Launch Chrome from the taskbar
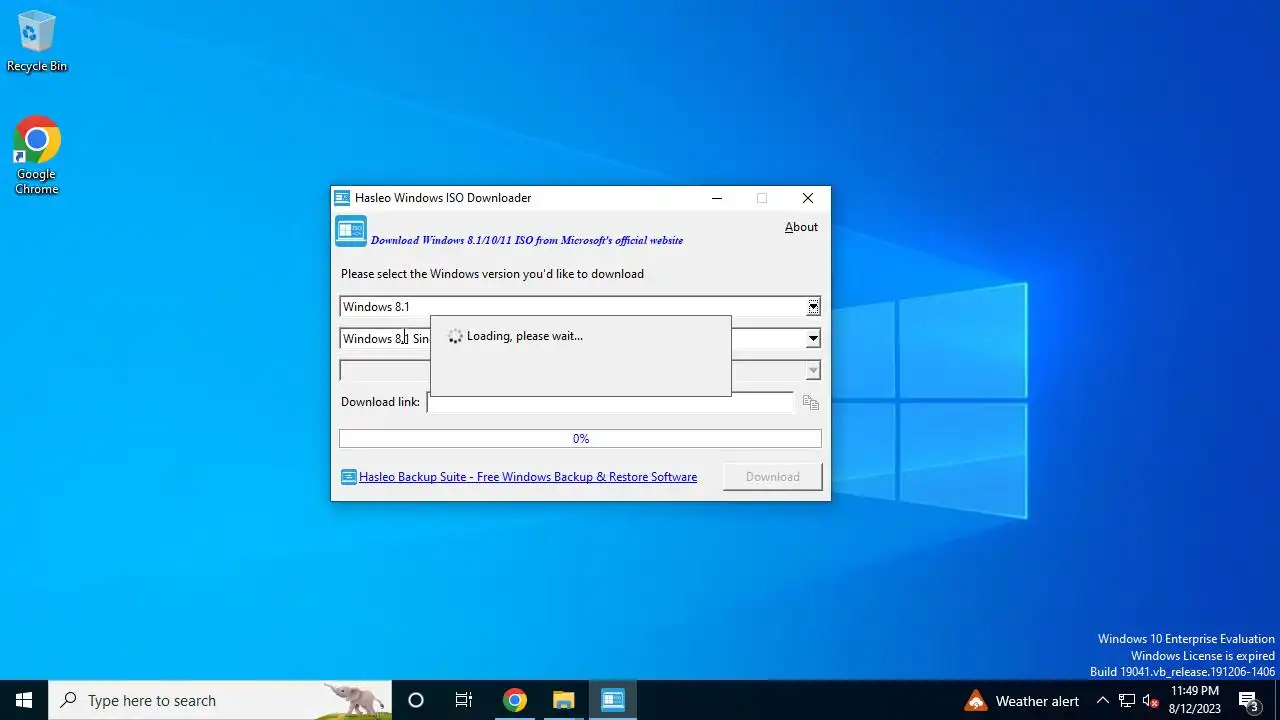Image resolution: width=1280 pixels, height=720 pixels. coord(514,700)
